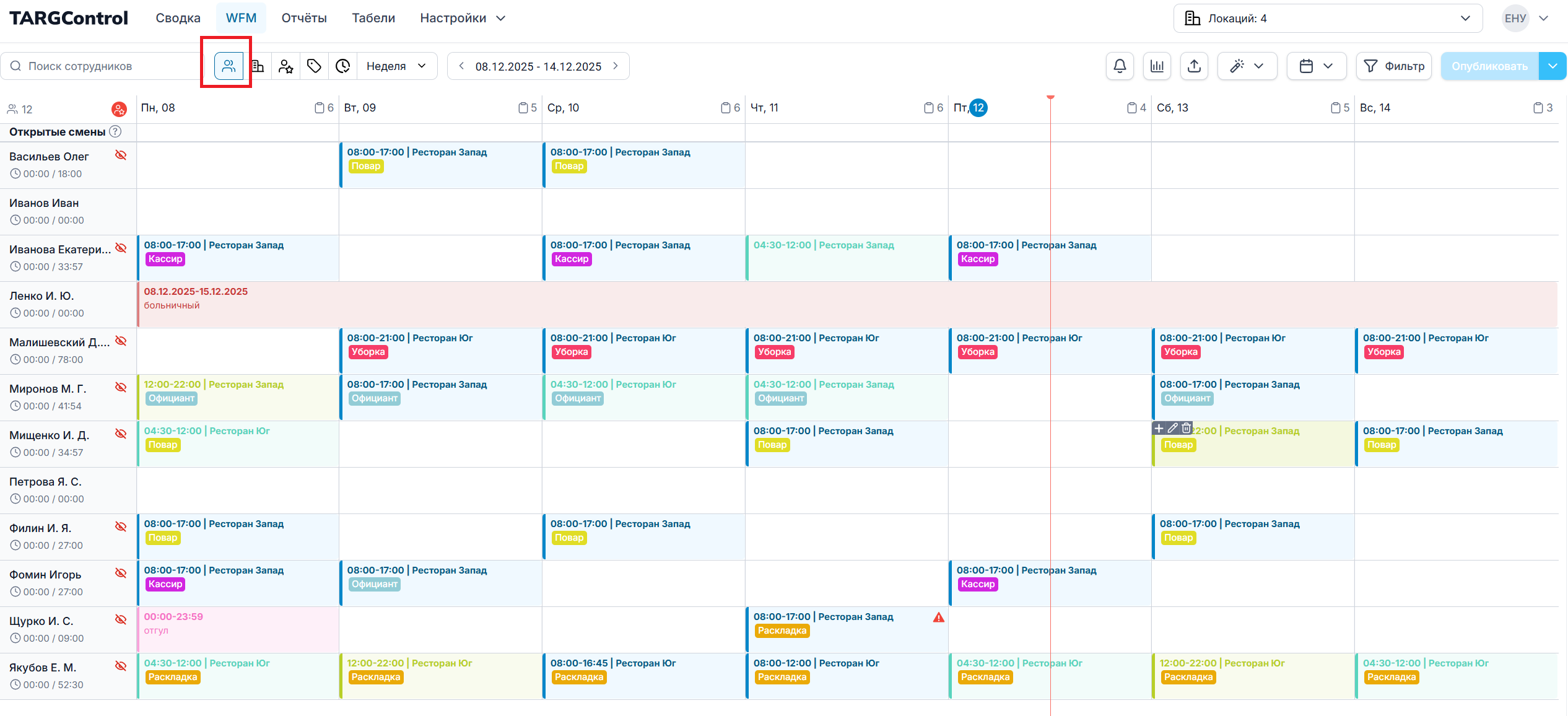
Task: Click the Фильтр button
Action: pyautogui.click(x=1393, y=66)
